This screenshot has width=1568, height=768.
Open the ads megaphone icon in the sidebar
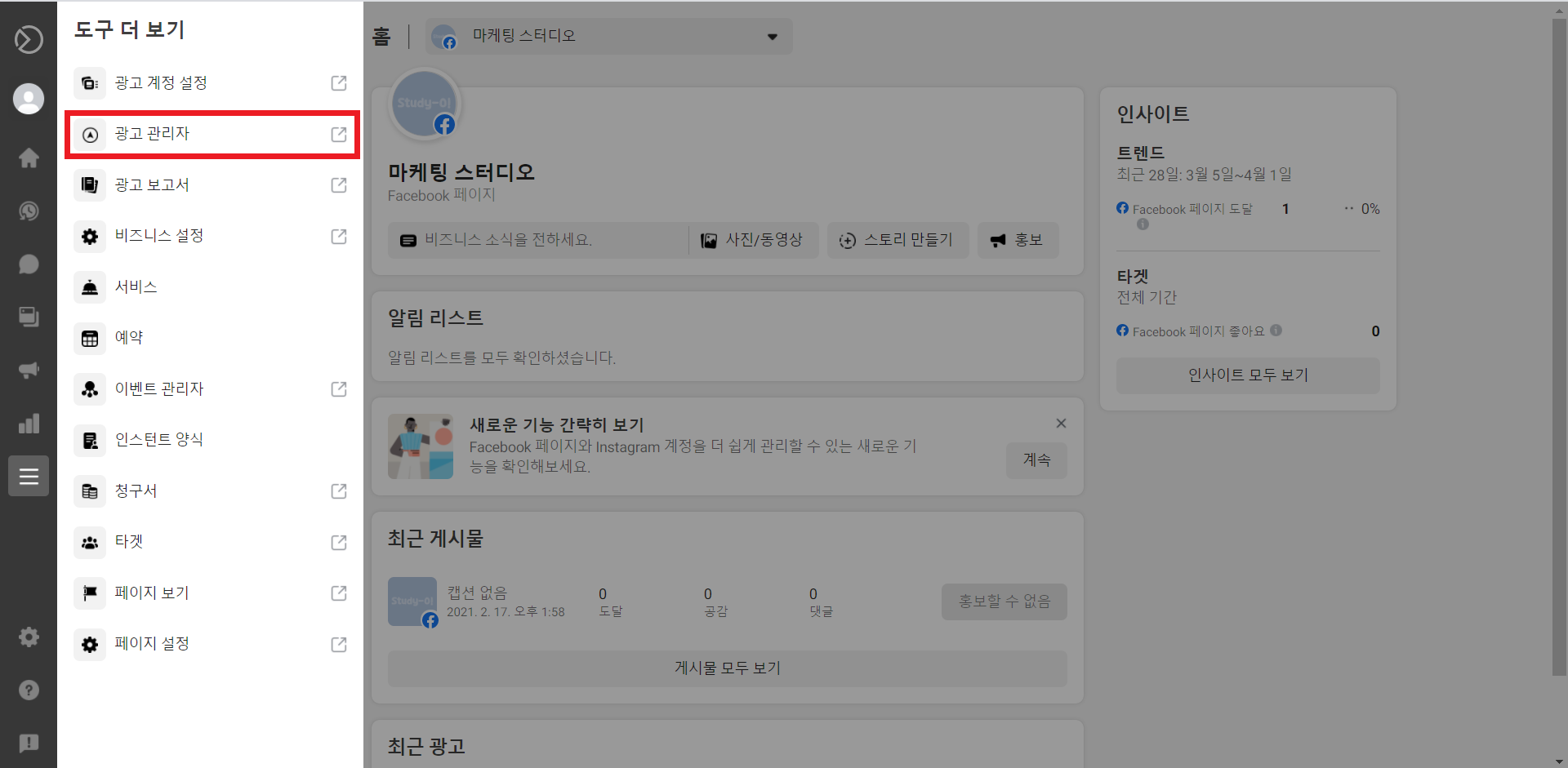(29, 370)
